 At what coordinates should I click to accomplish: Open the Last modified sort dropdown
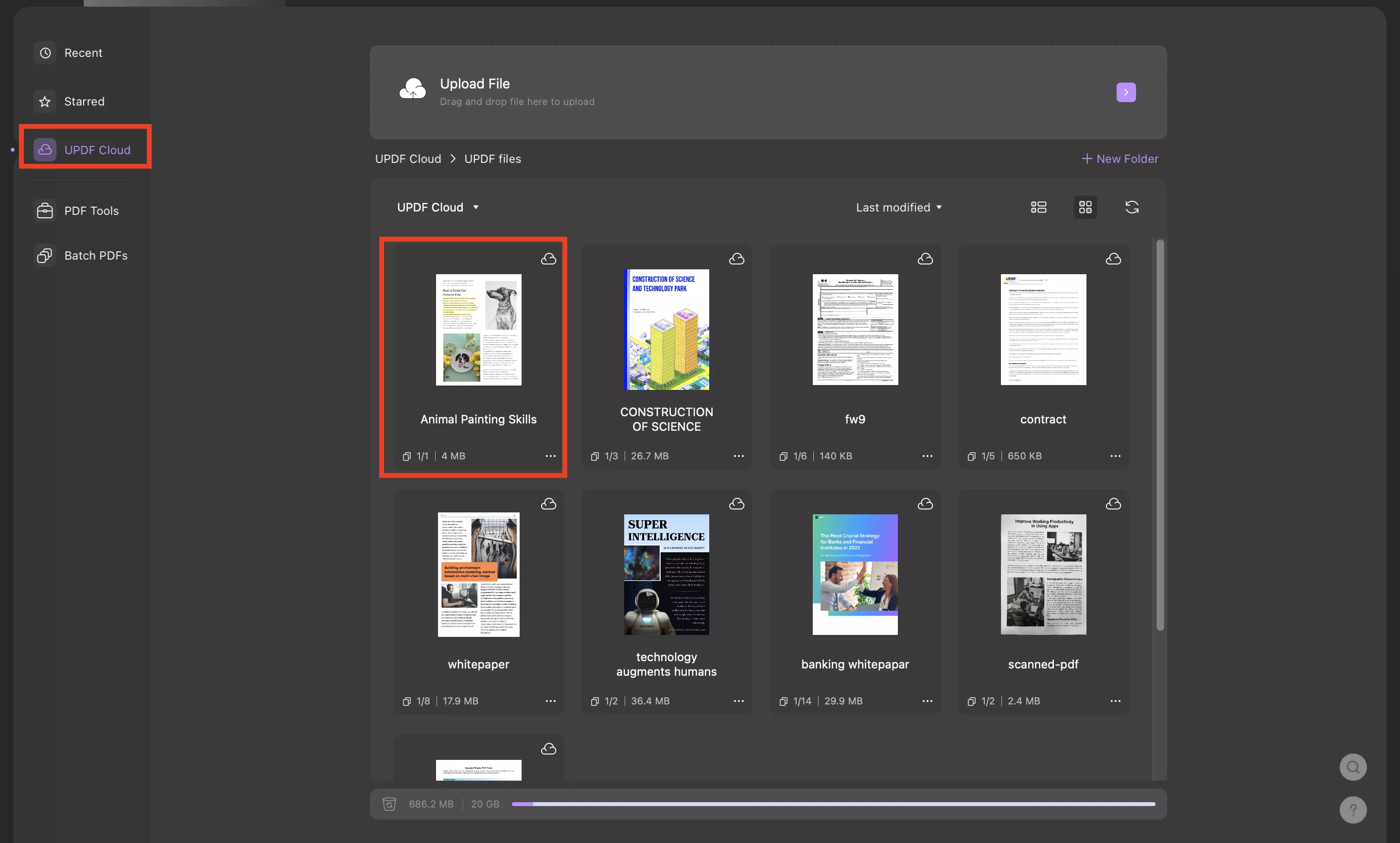point(898,207)
